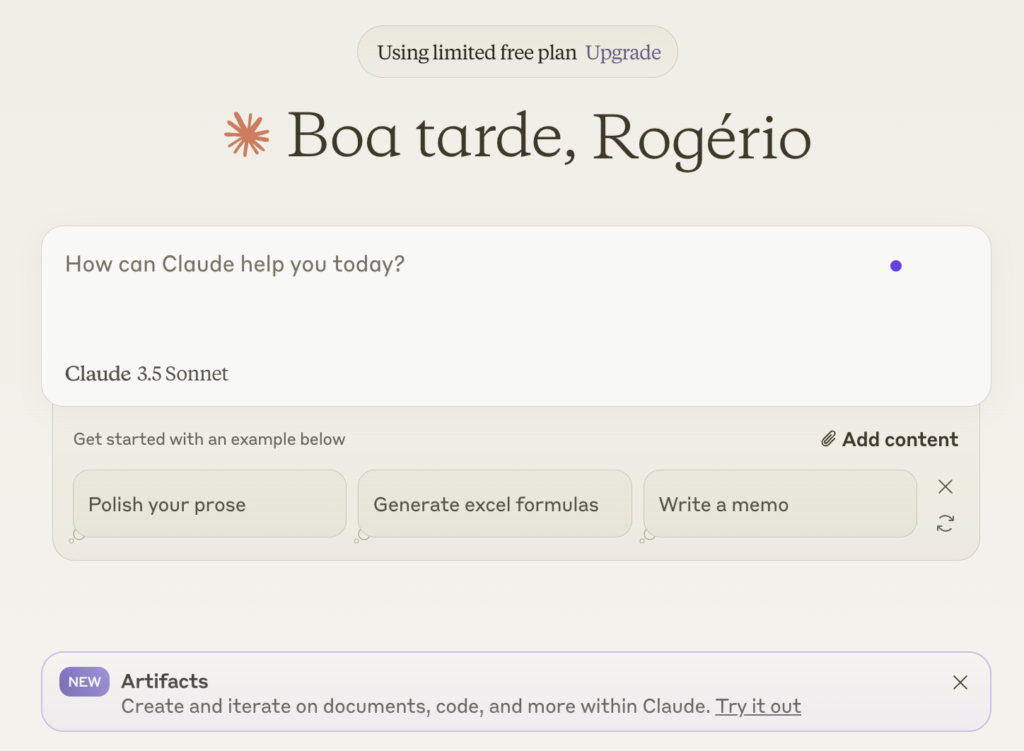Open the Claude 3.5 Sonnet model selector

pyautogui.click(x=146, y=374)
